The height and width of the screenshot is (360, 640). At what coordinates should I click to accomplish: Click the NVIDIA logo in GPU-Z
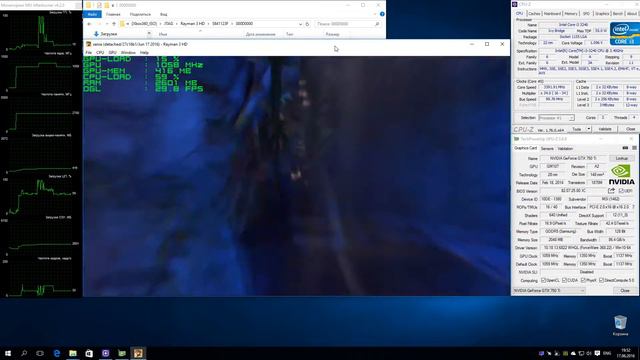pos(621,174)
